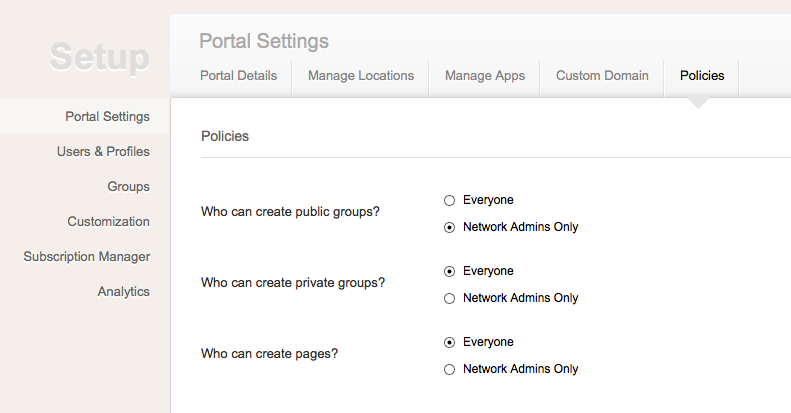Viewport: 791px width, 413px height.
Task: Switch to the Portal Details tab
Action: pos(238,76)
